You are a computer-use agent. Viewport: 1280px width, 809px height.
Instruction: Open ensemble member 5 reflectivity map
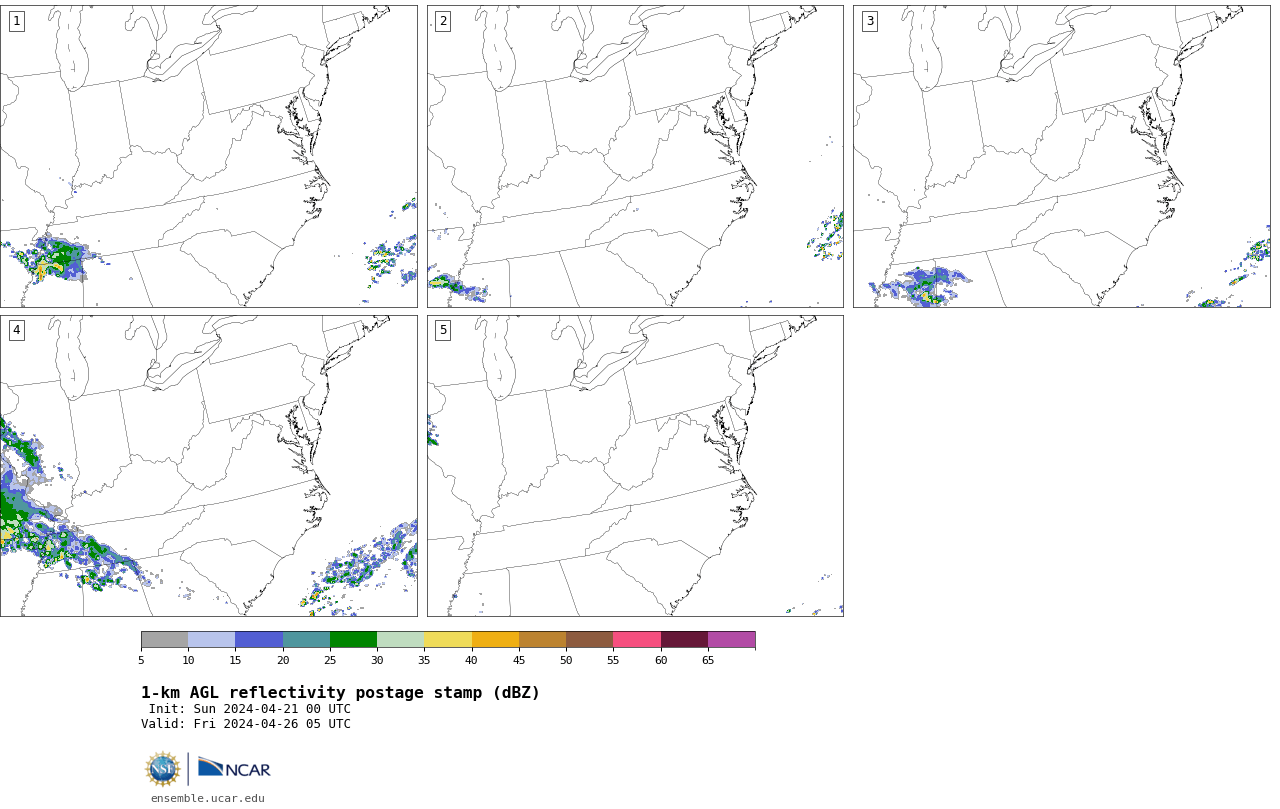635,466
